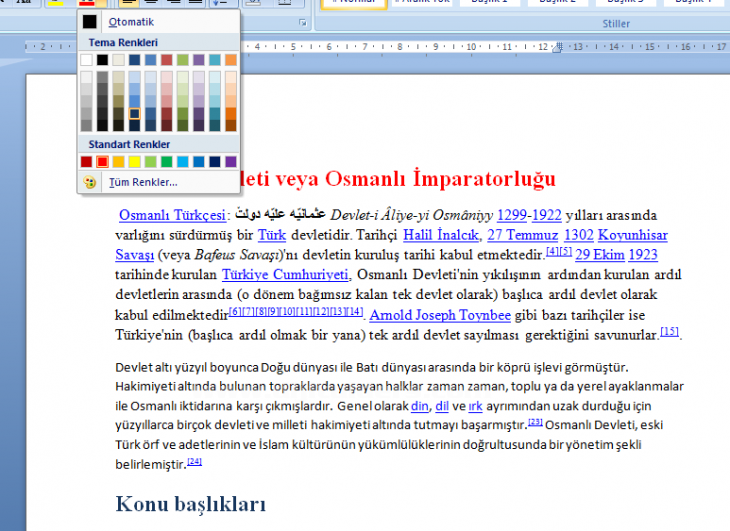Open the Halil İnalcık link
This screenshot has height=531, width=730.
440,235
